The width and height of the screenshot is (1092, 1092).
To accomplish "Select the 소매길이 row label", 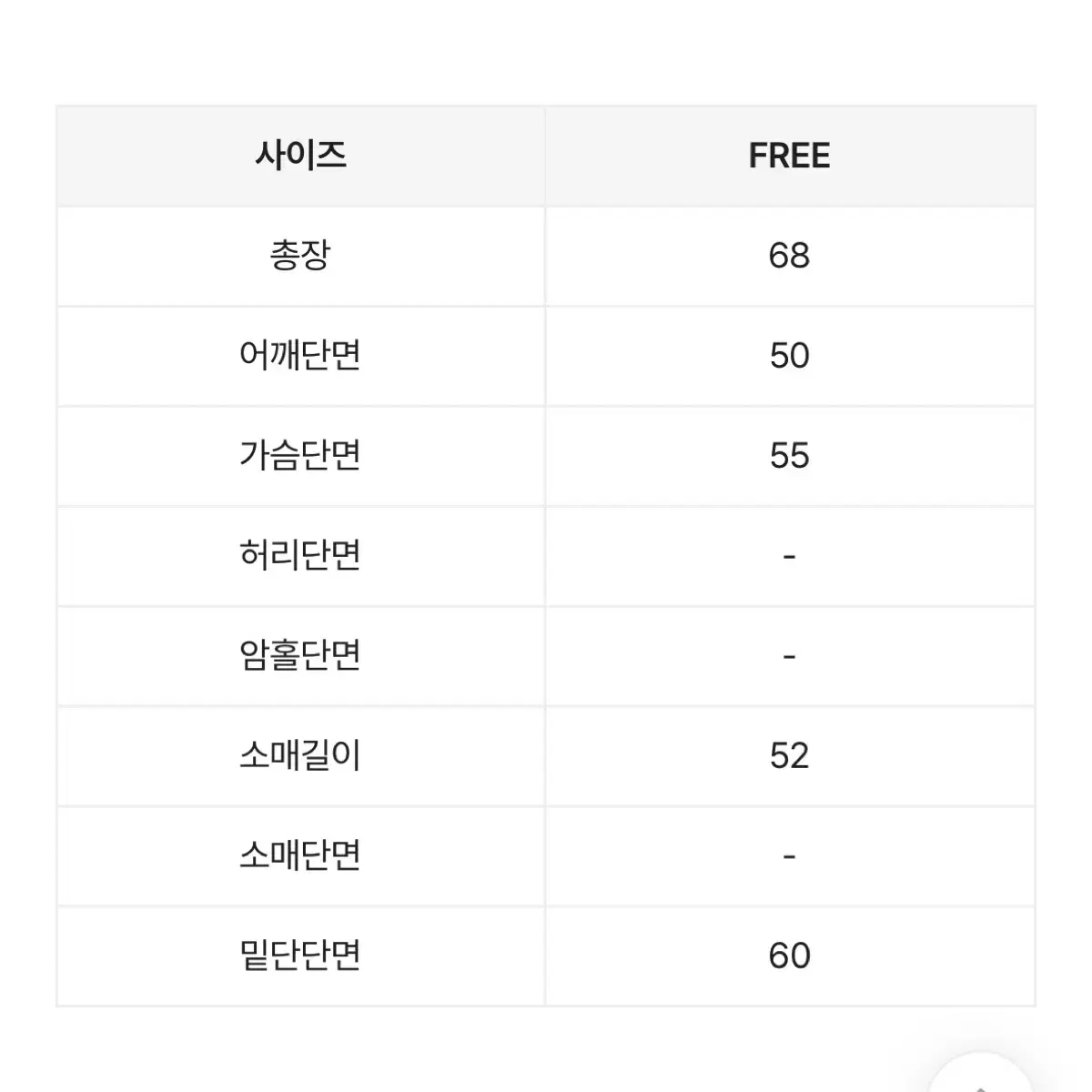I will 300,756.
